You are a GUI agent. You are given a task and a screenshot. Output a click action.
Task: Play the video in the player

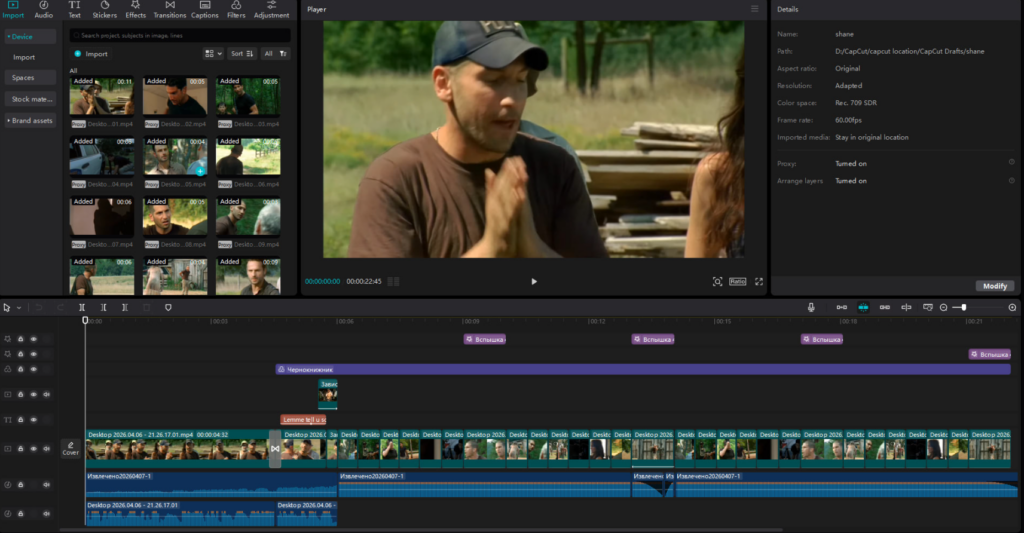click(x=534, y=282)
